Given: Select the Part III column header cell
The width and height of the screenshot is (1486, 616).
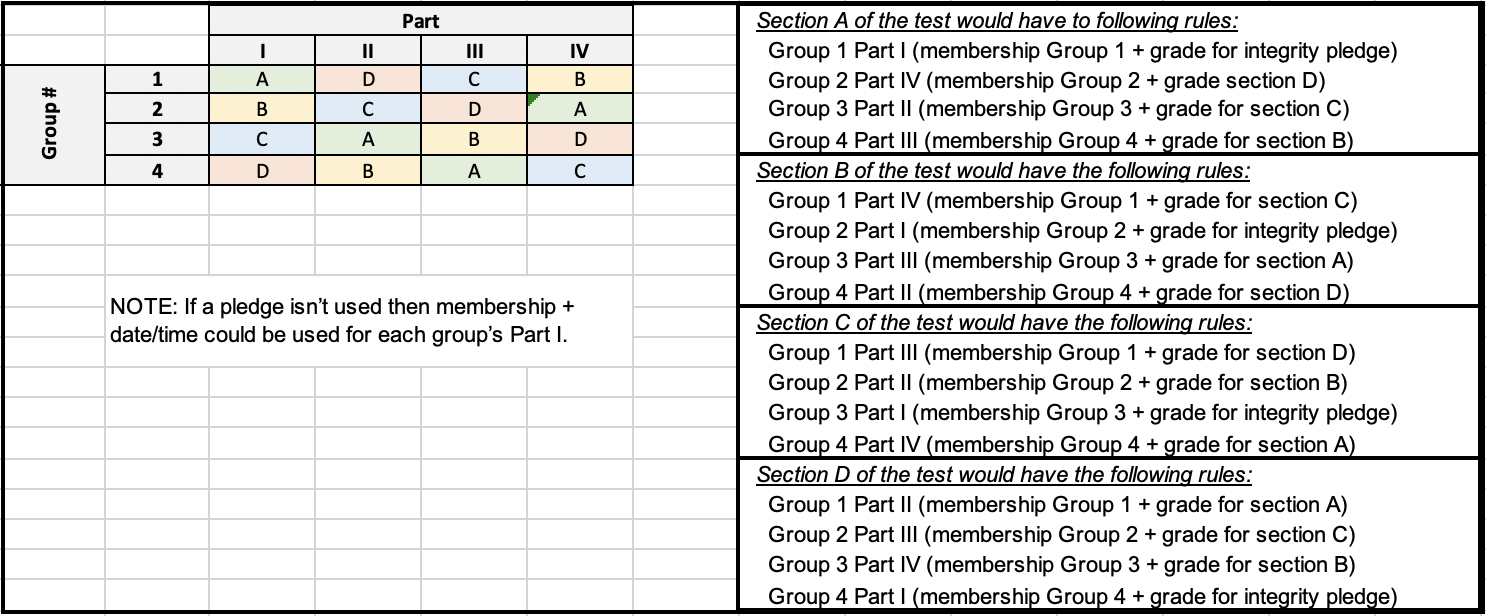Looking at the screenshot, I should [x=474, y=51].
